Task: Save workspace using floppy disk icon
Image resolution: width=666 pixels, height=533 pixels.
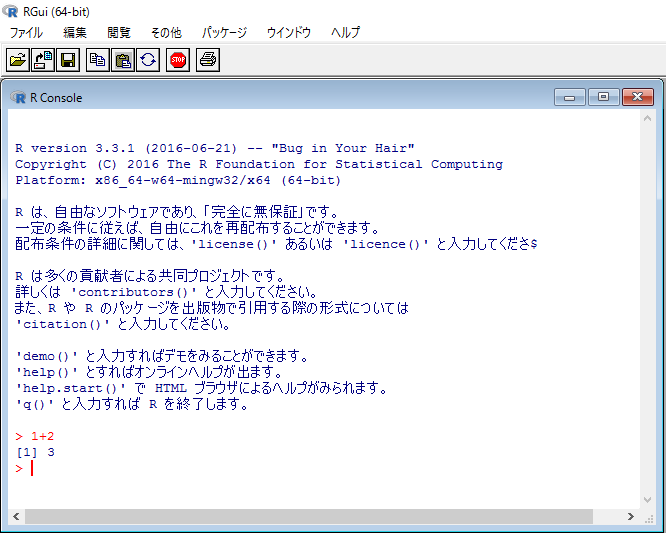Action: click(68, 60)
